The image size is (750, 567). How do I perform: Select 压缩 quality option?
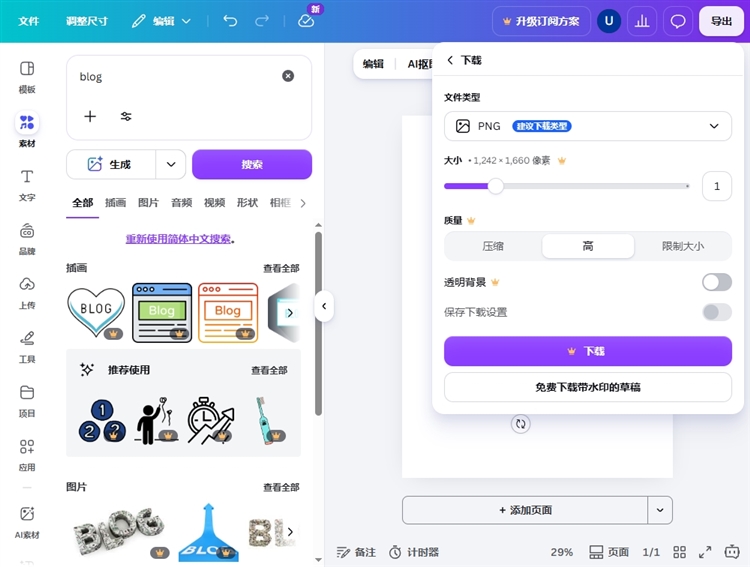(x=493, y=246)
